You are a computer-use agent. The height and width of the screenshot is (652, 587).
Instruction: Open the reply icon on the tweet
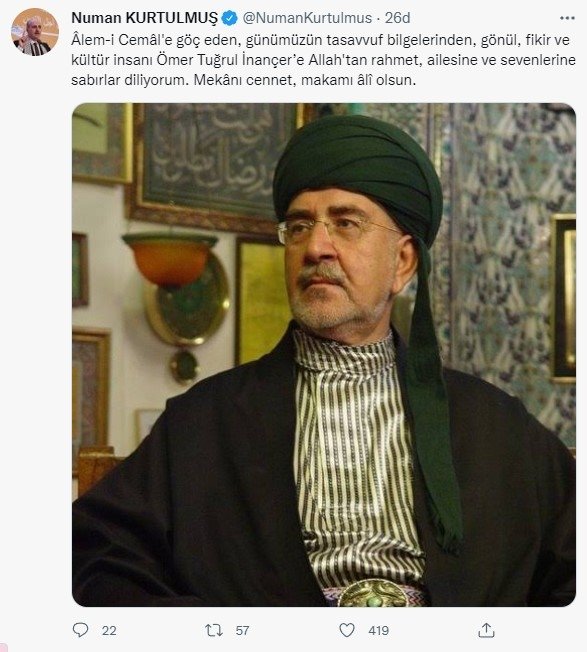tap(80, 630)
